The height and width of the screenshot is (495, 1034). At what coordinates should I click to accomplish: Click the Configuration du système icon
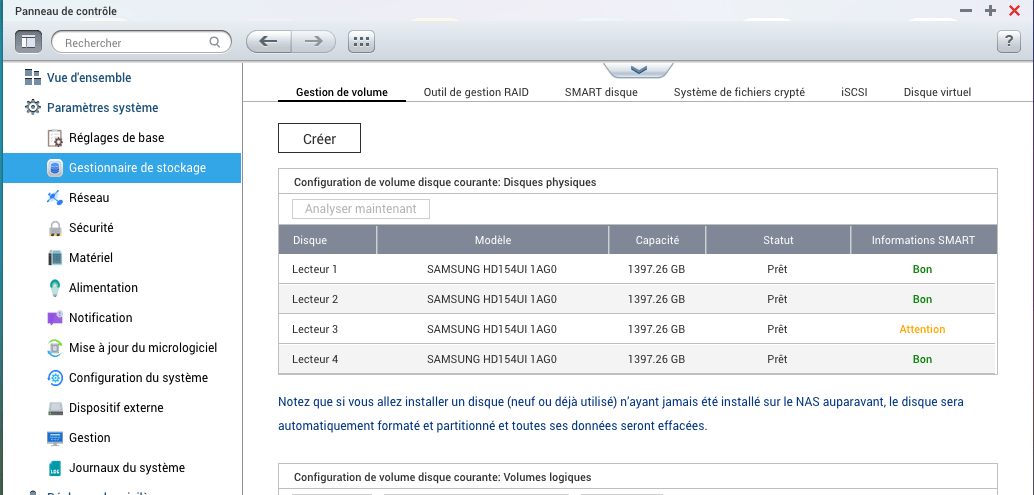(55, 378)
